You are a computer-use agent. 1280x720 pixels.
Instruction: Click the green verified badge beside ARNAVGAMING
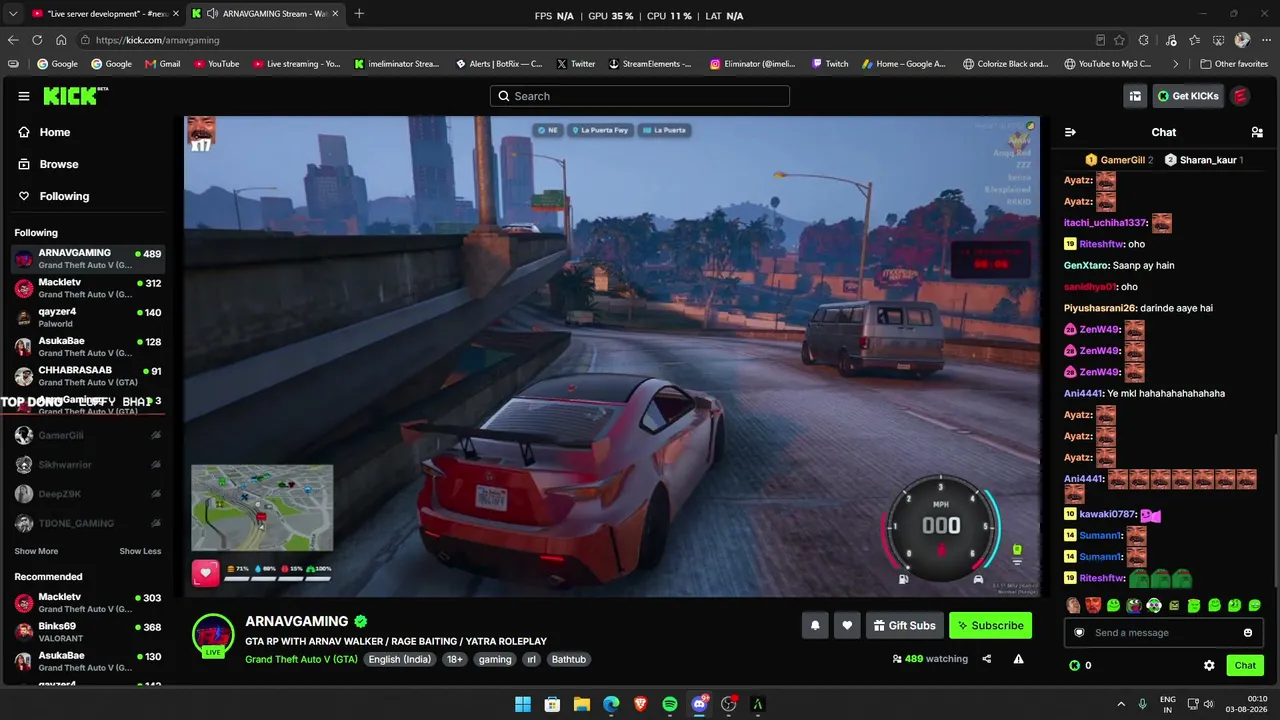(x=361, y=621)
